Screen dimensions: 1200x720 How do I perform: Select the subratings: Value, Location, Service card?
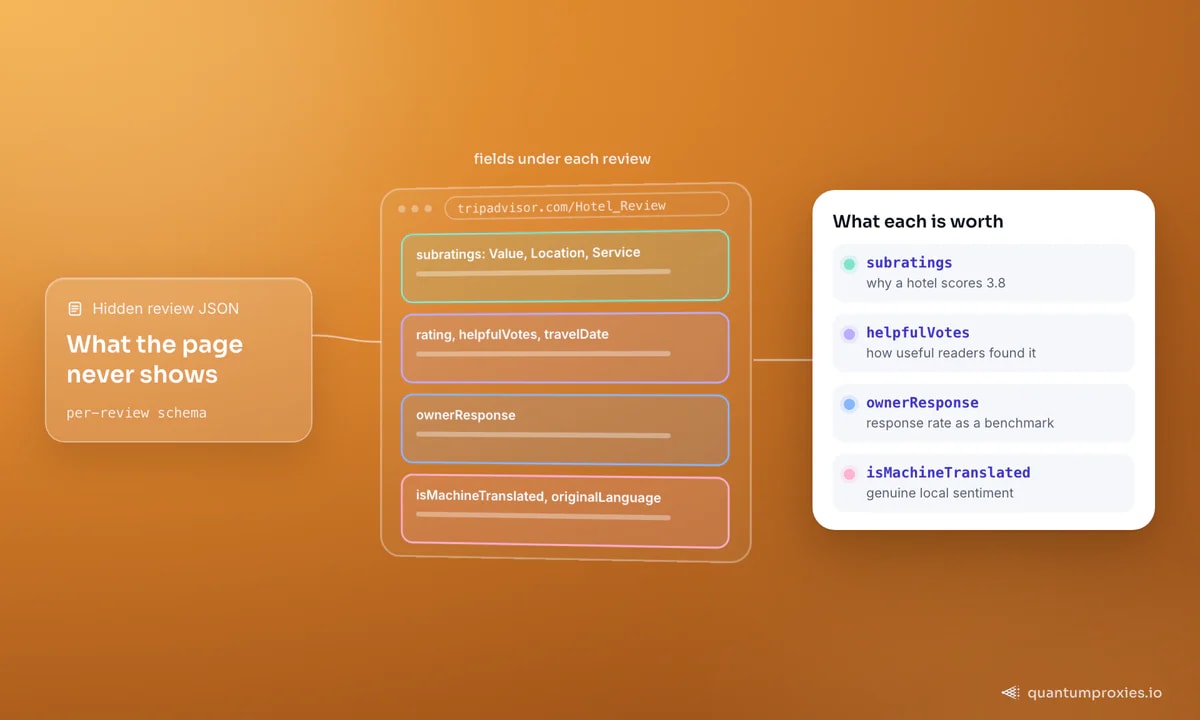pos(565,265)
